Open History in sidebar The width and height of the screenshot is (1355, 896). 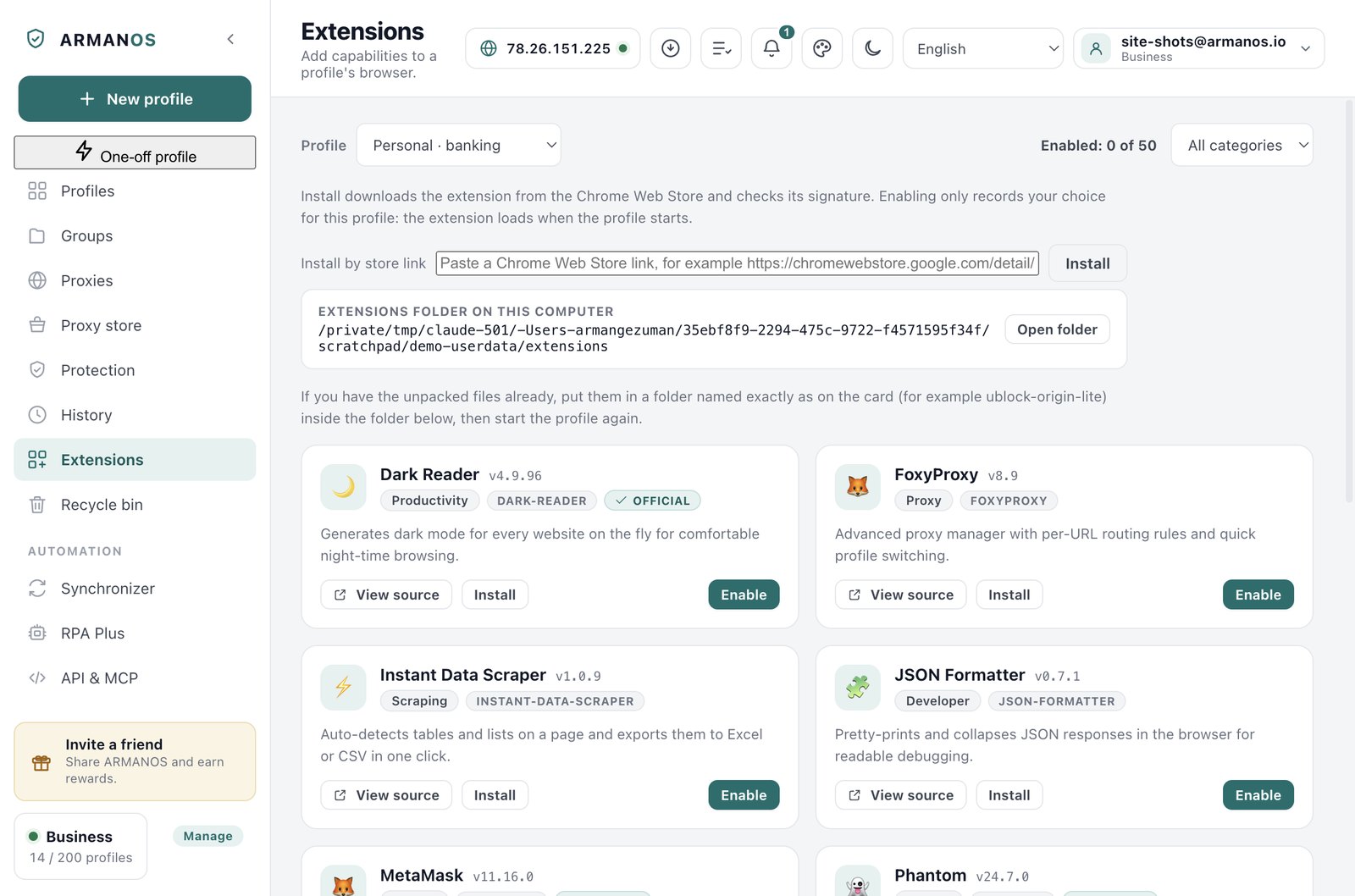pos(135,416)
